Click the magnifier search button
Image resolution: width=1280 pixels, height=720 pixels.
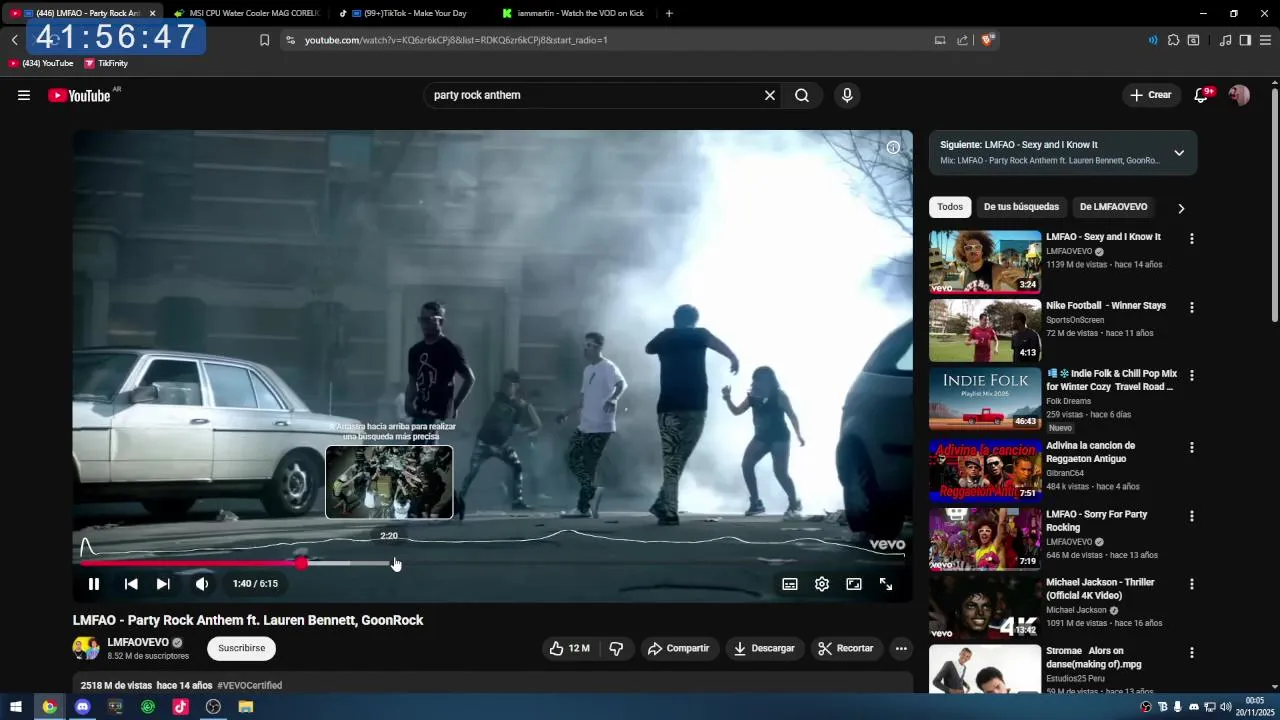coord(802,95)
